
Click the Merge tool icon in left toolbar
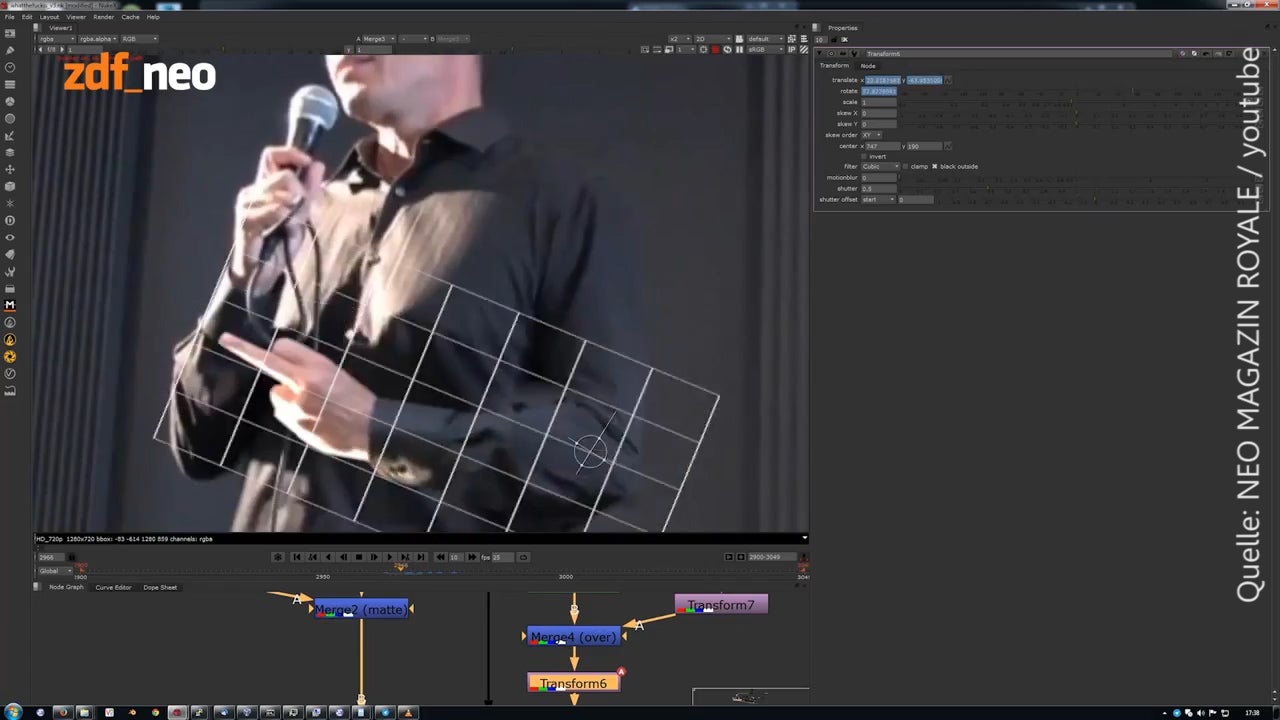click(x=10, y=305)
